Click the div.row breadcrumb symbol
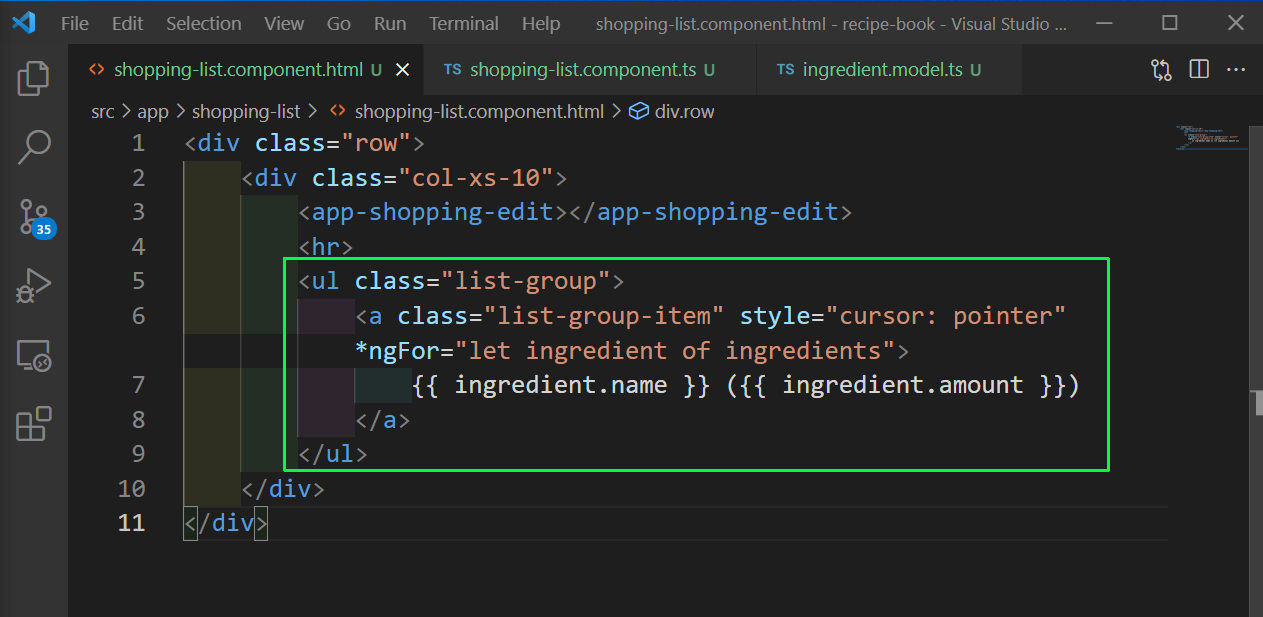Viewport: 1263px width, 617px height. pos(672,112)
